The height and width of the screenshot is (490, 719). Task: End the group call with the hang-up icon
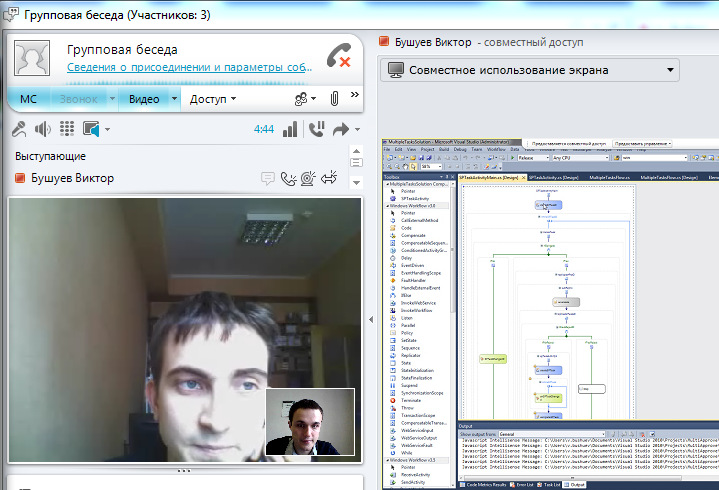(x=339, y=55)
